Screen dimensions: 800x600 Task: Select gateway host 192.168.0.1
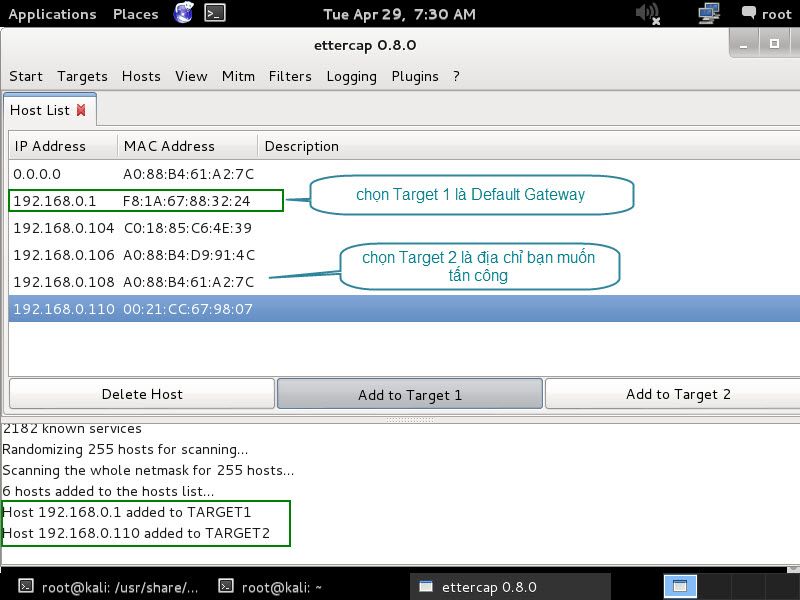404,201
